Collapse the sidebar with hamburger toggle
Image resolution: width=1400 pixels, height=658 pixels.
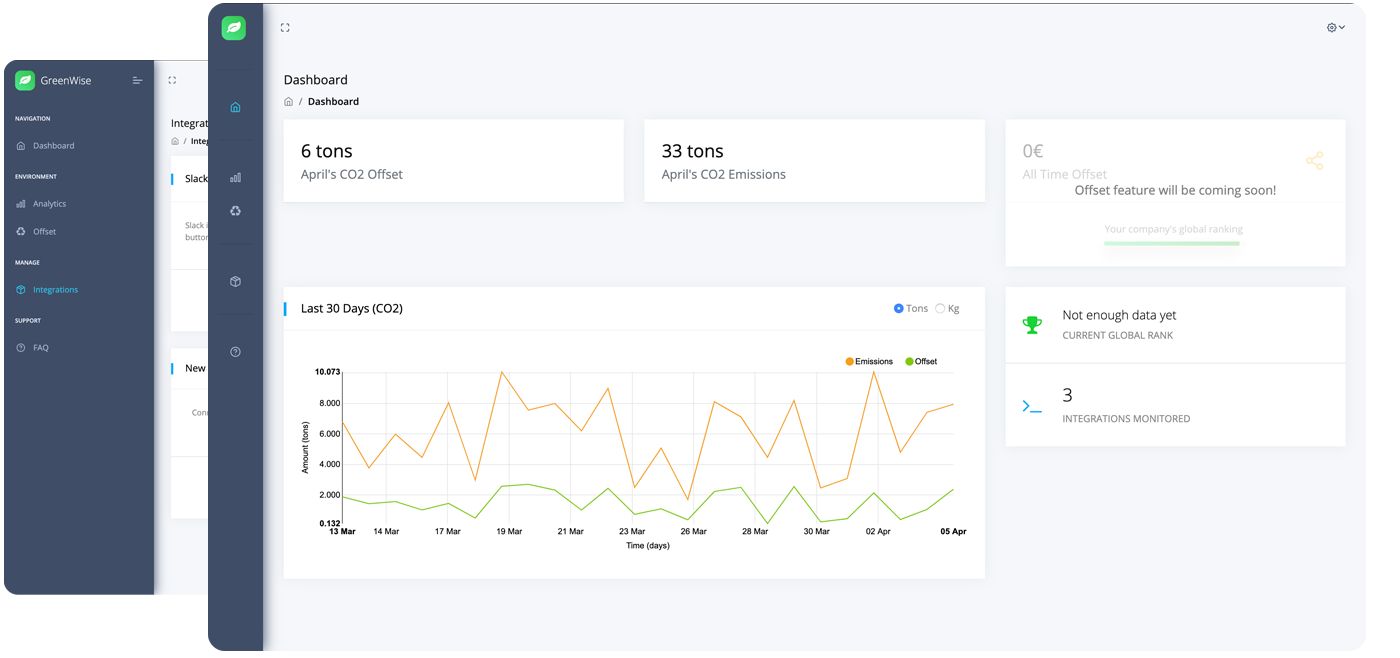pos(138,80)
